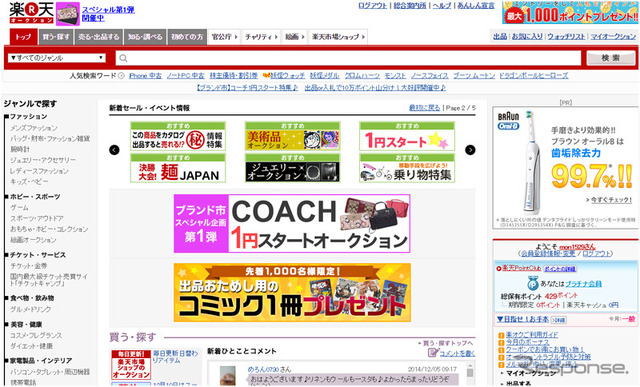The width and height of the screenshot is (640, 387).
Task: Open the あんしん宣言 link
Action: pos(476,6)
